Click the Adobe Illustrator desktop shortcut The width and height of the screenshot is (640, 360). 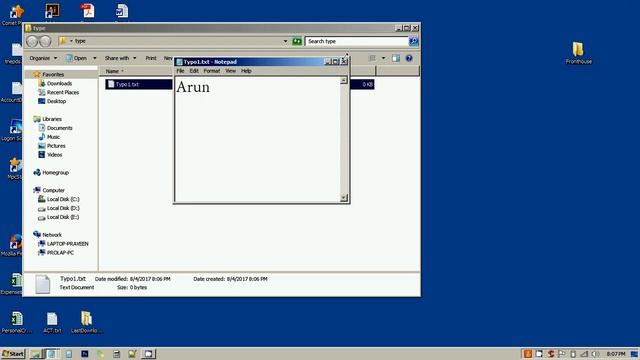pos(52,11)
